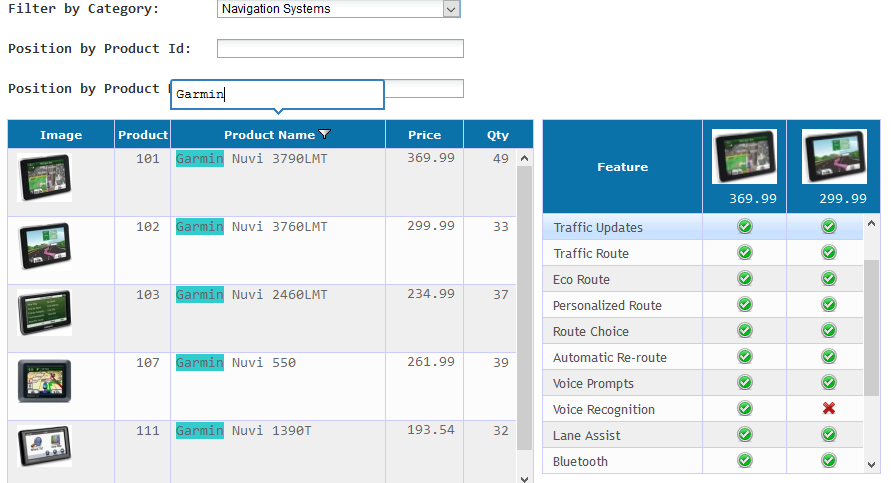Click the product grid vertical scrollbar thumb
This screenshot has width=891, height=483.
524,307
